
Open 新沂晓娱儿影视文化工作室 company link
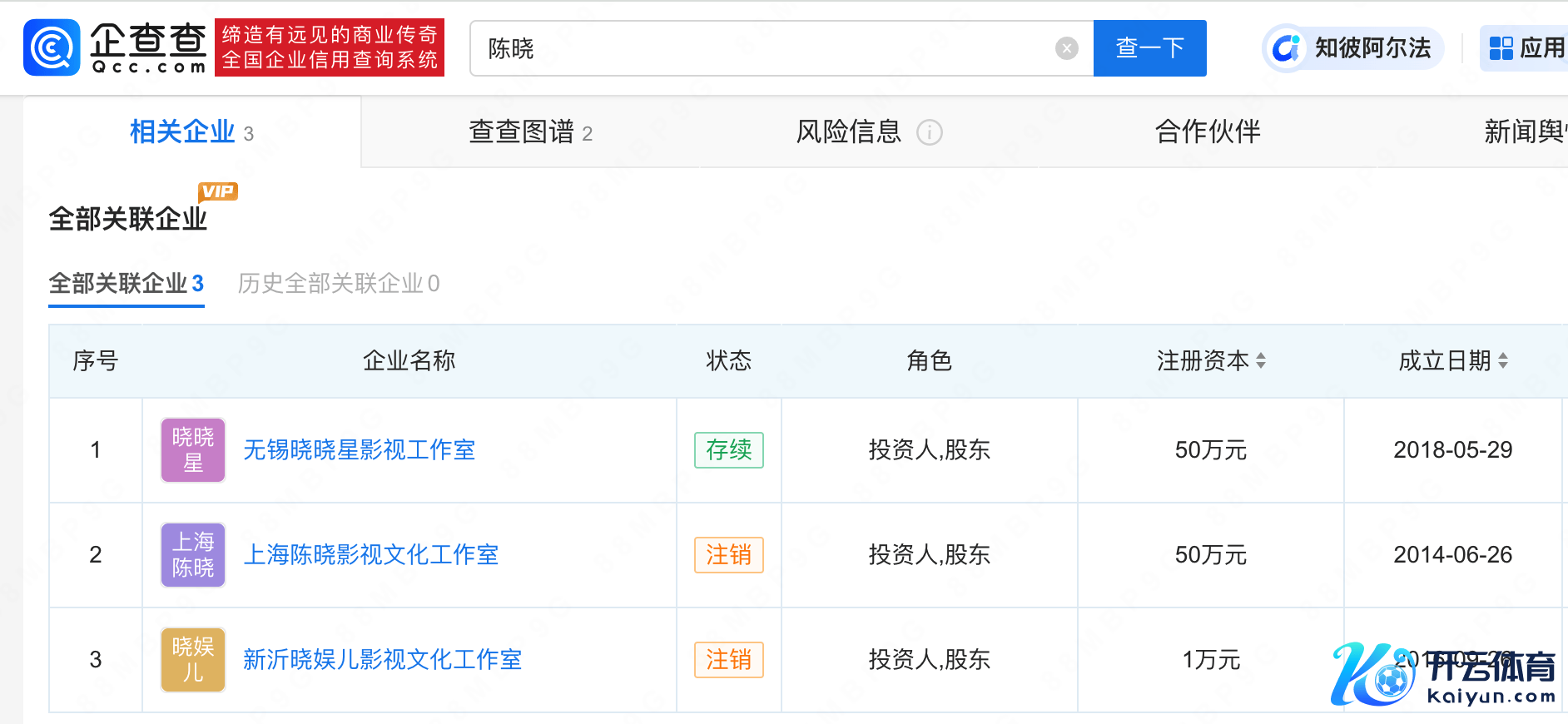[382, 660]
